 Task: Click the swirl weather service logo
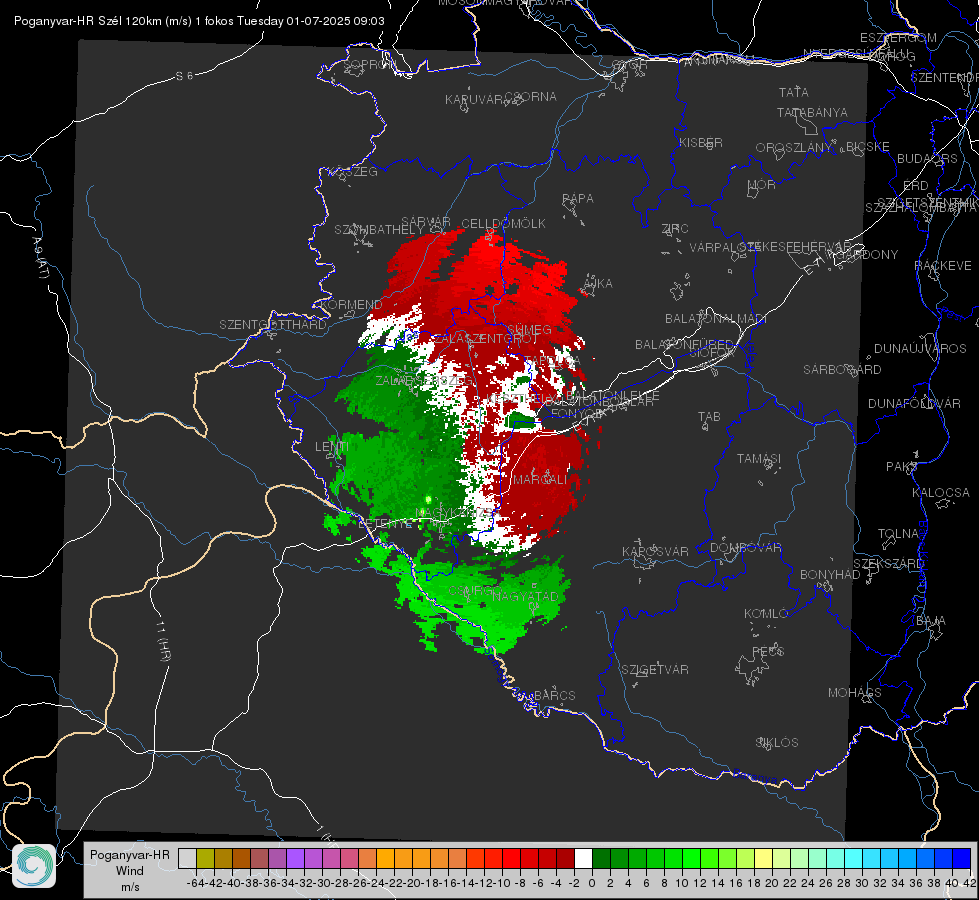[34, 866]
